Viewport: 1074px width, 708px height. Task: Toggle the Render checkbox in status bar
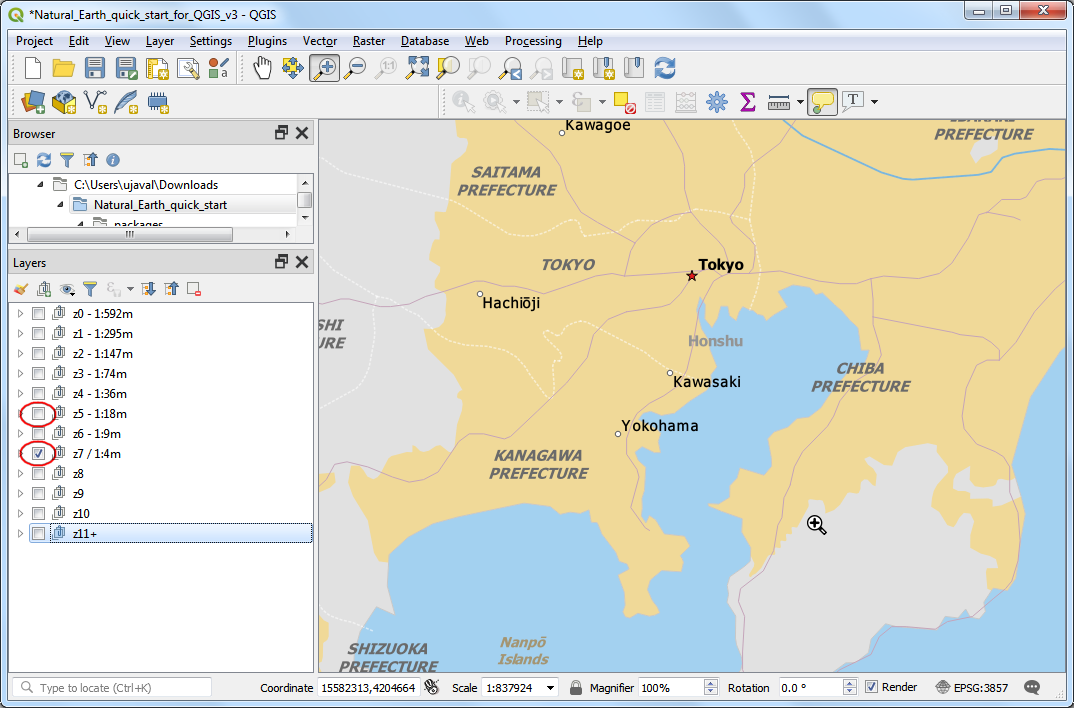coord(871,688)
